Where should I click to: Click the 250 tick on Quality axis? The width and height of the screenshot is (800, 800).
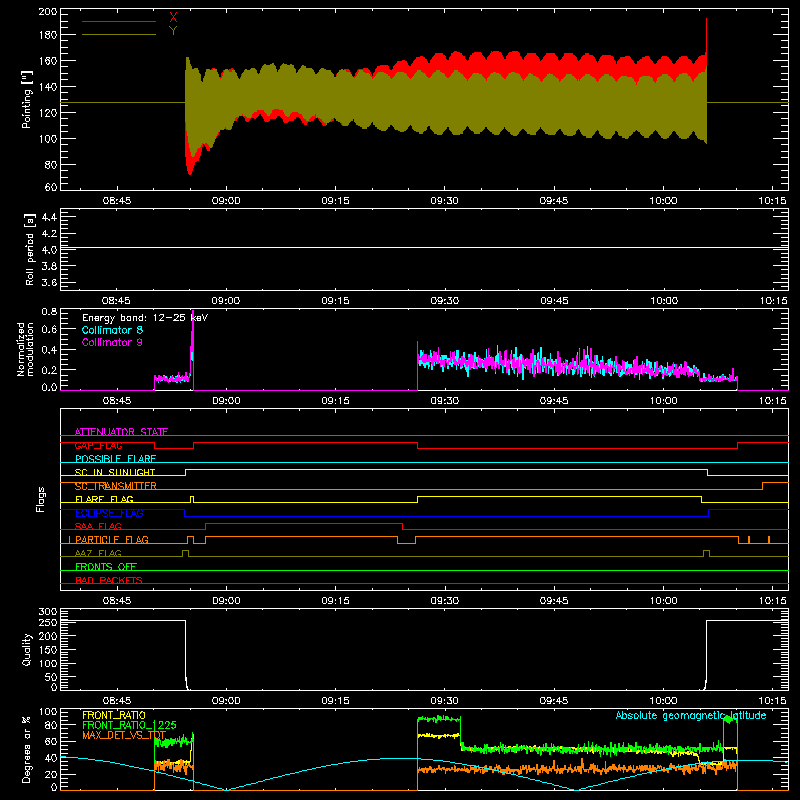point(48,622)
